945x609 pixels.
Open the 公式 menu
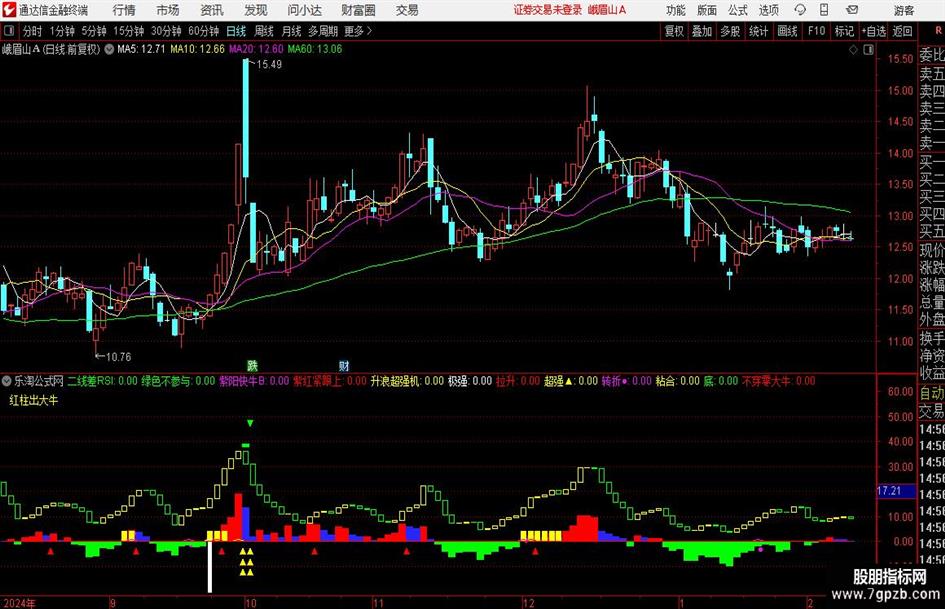pyautogui.click(x=738, y=10)
